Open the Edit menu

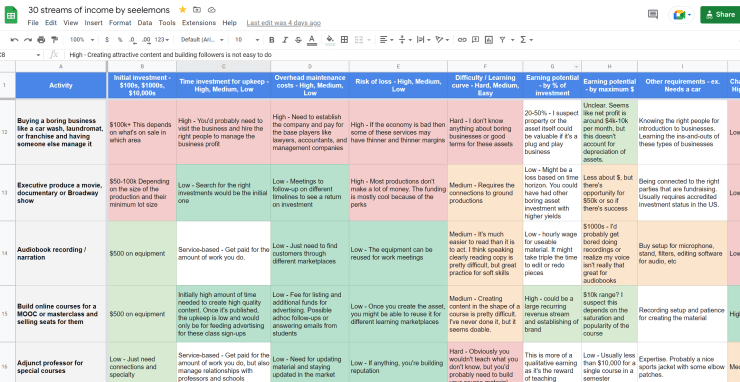coord(50,23)
